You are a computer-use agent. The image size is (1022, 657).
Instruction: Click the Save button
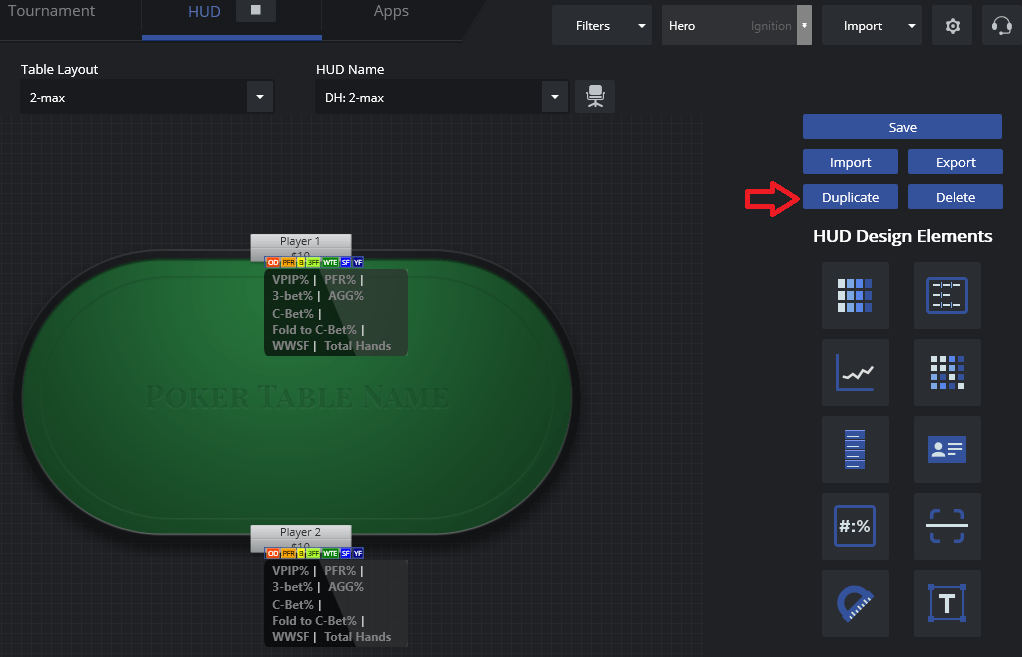click(902, 127)
